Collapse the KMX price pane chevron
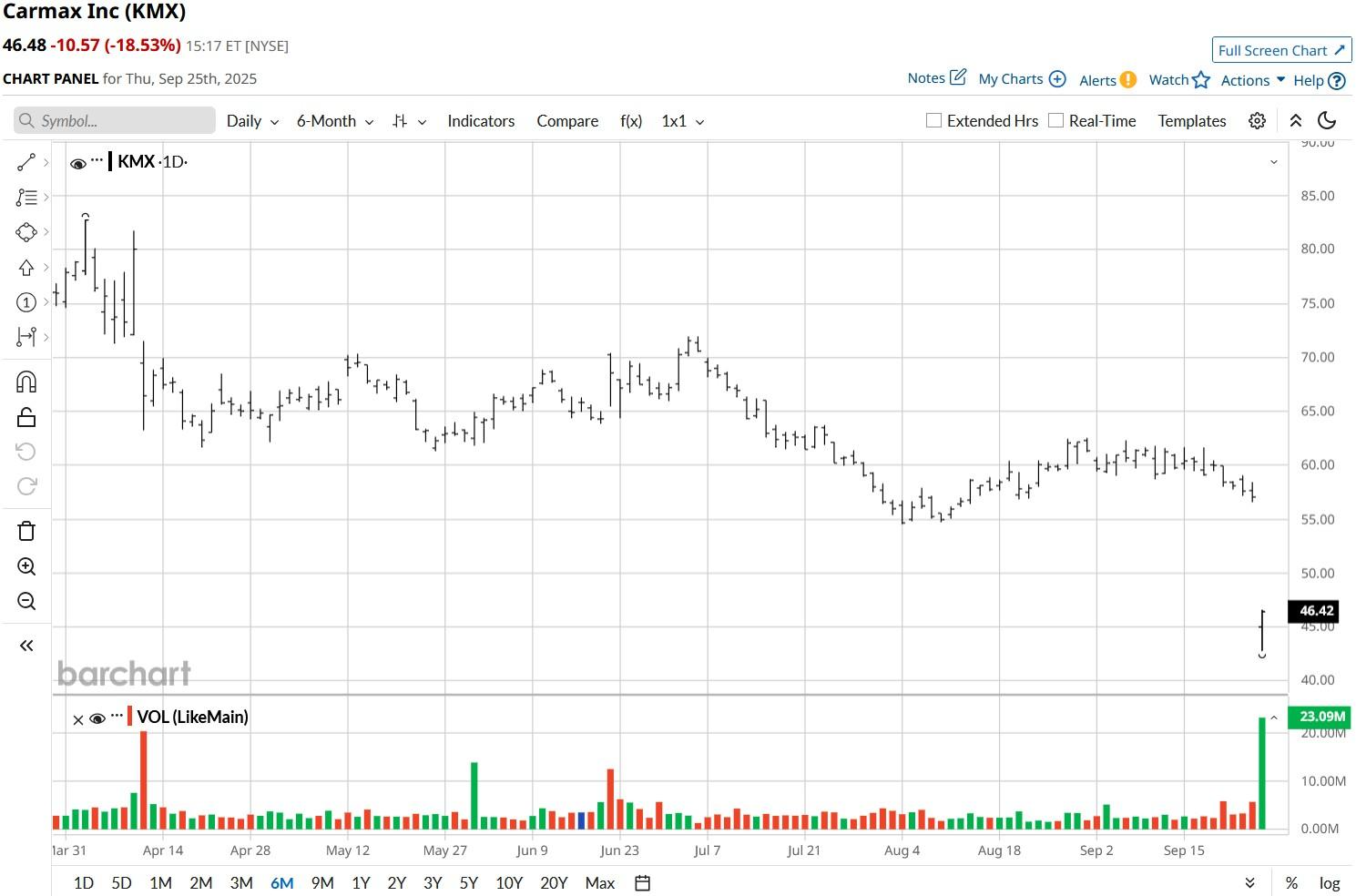Viewport: 1356px width, 896px height. tap(1274, 162)
